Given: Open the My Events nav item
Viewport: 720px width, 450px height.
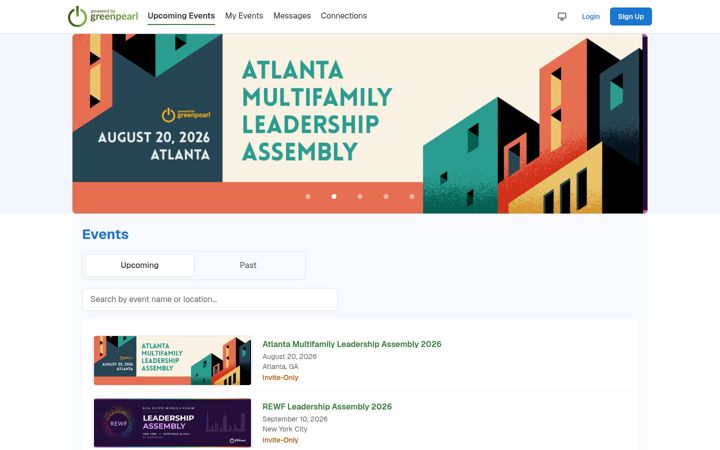Looking at the screenshot, I should coord(244,16).
